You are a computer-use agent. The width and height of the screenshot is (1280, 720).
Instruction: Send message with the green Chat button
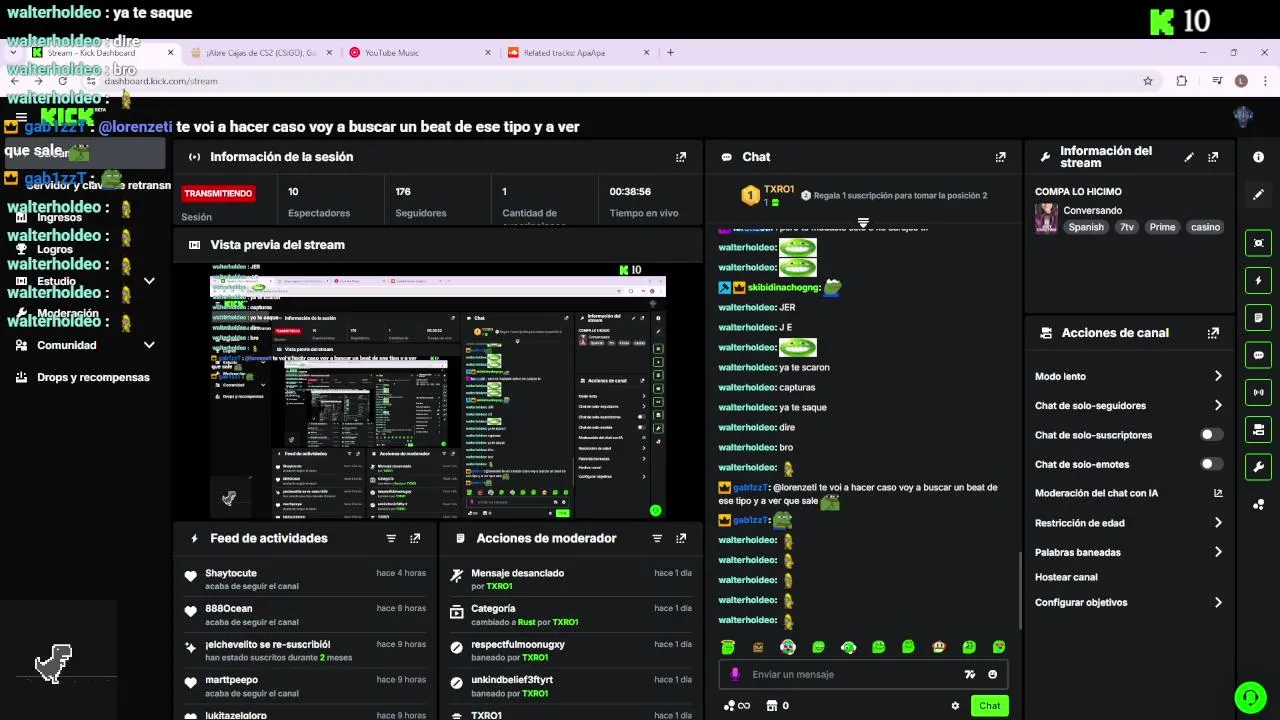[989, 706]
